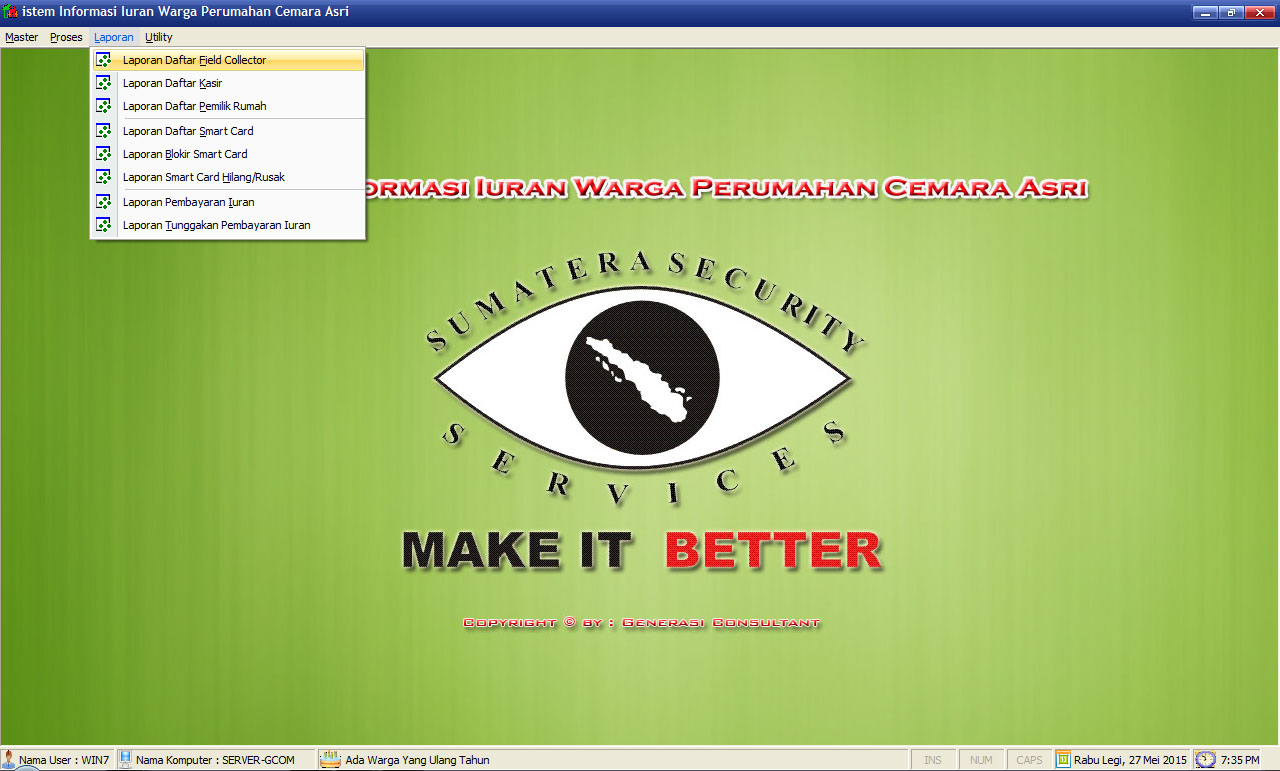Image resolution: width=1280 pixels, height=771 pixels.
Task: Collapse the open Laporan menu
Action: coord(113,37)
